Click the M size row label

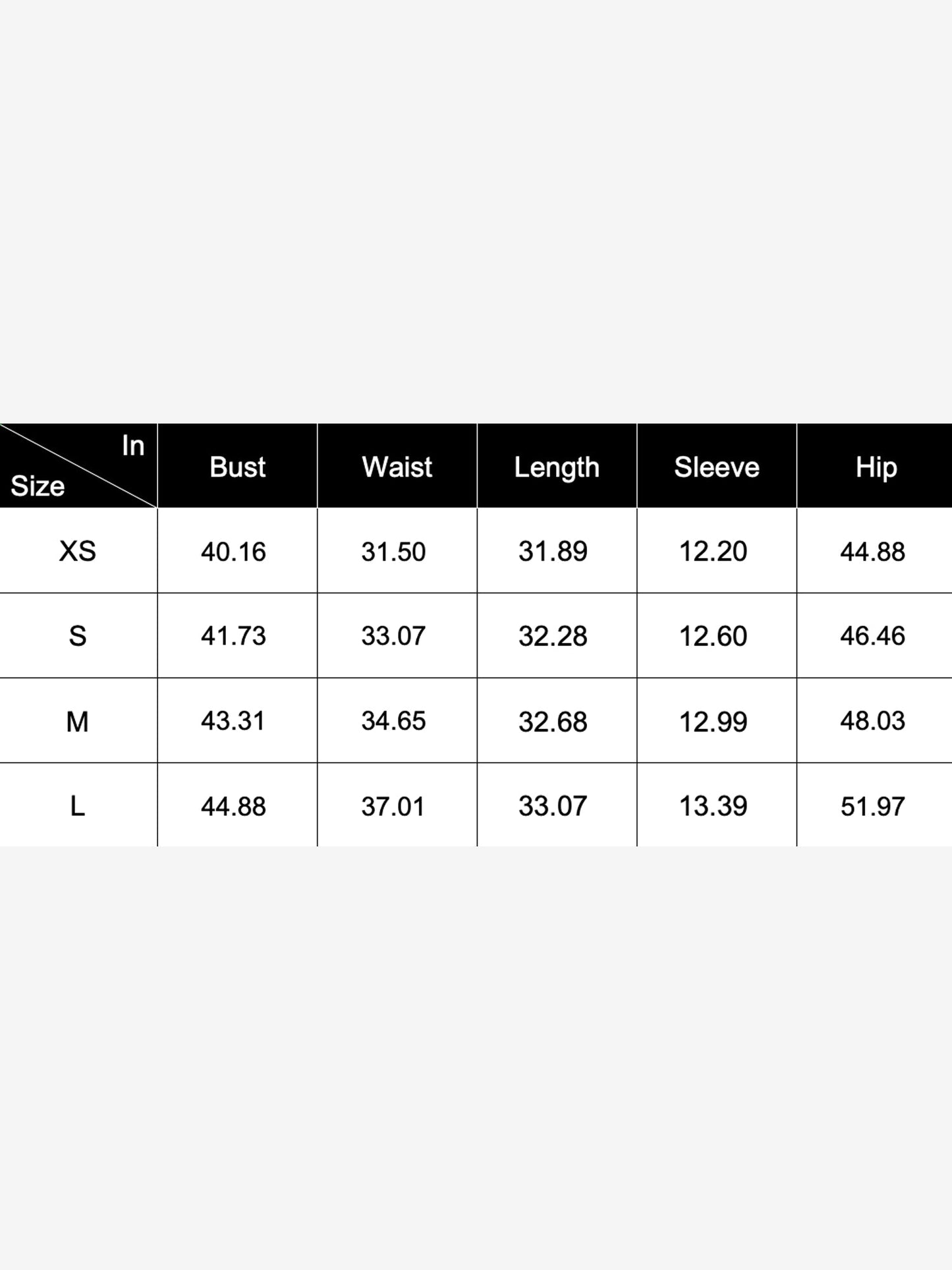tap(78, 722)
